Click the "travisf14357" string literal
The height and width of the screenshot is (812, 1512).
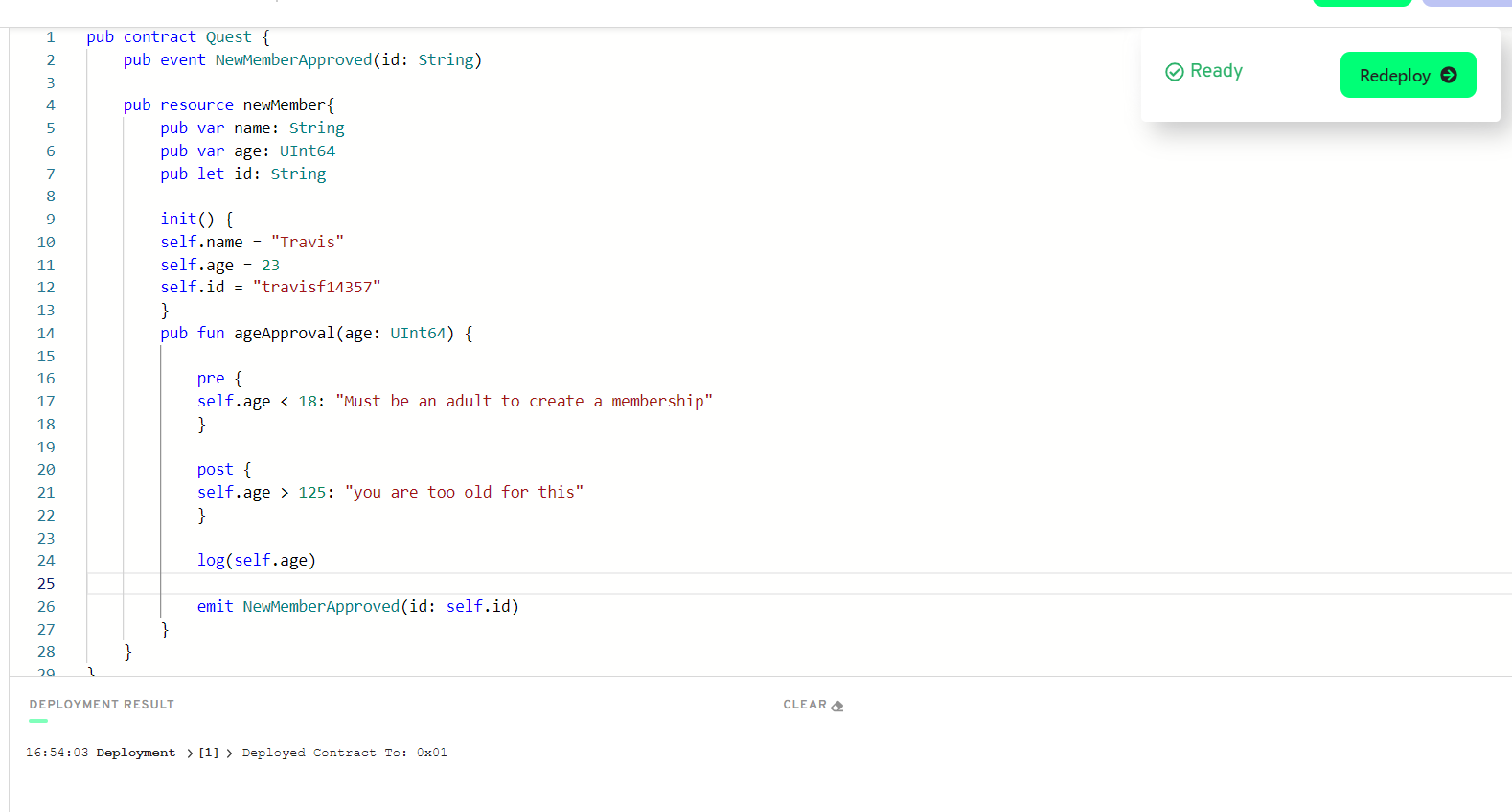(x=316, y=288)
